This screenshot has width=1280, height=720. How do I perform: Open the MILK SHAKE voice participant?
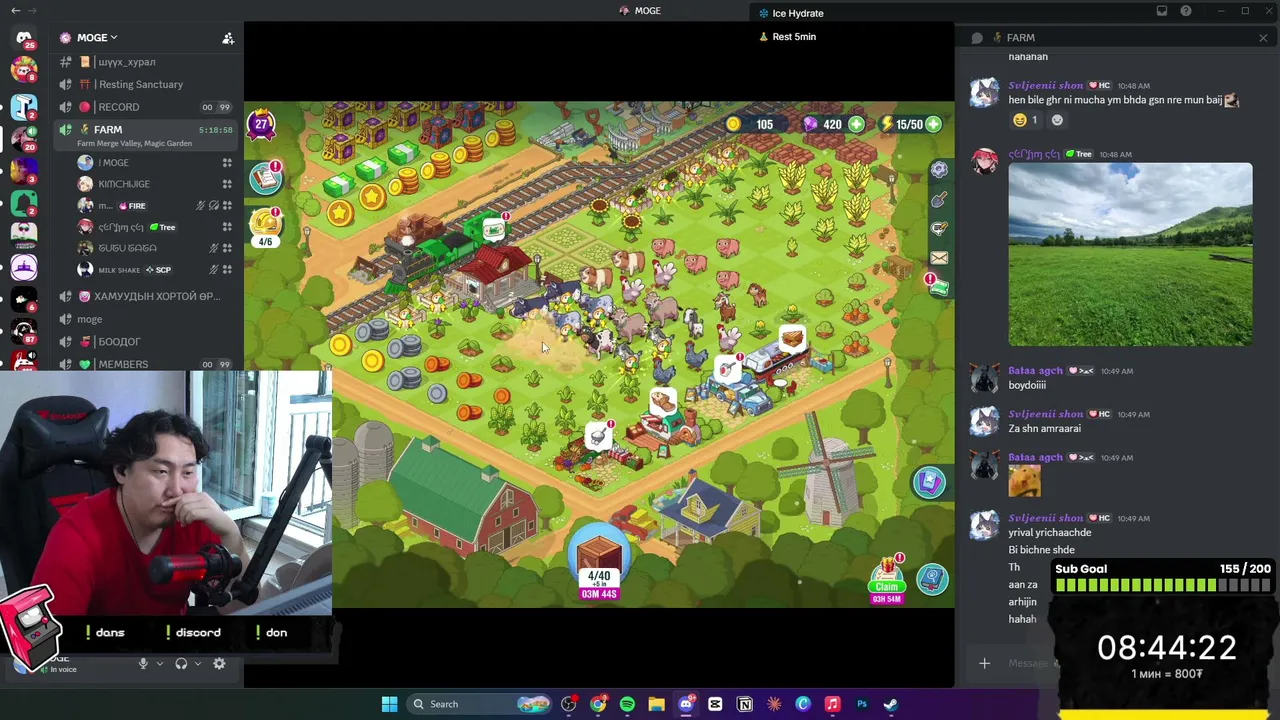(155, 270)
